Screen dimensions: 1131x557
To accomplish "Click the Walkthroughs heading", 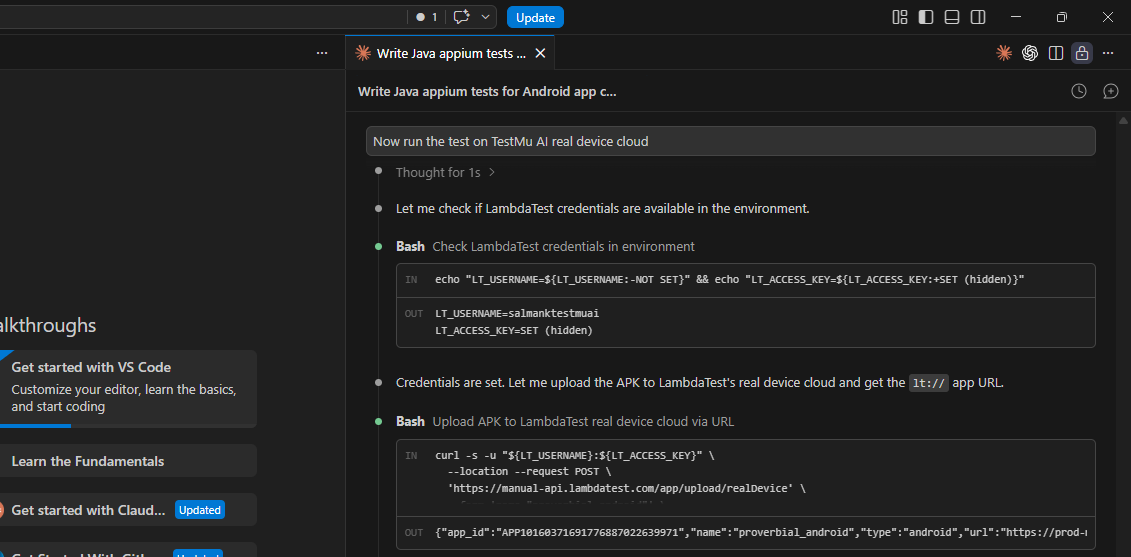I will [x=48, y=325].
